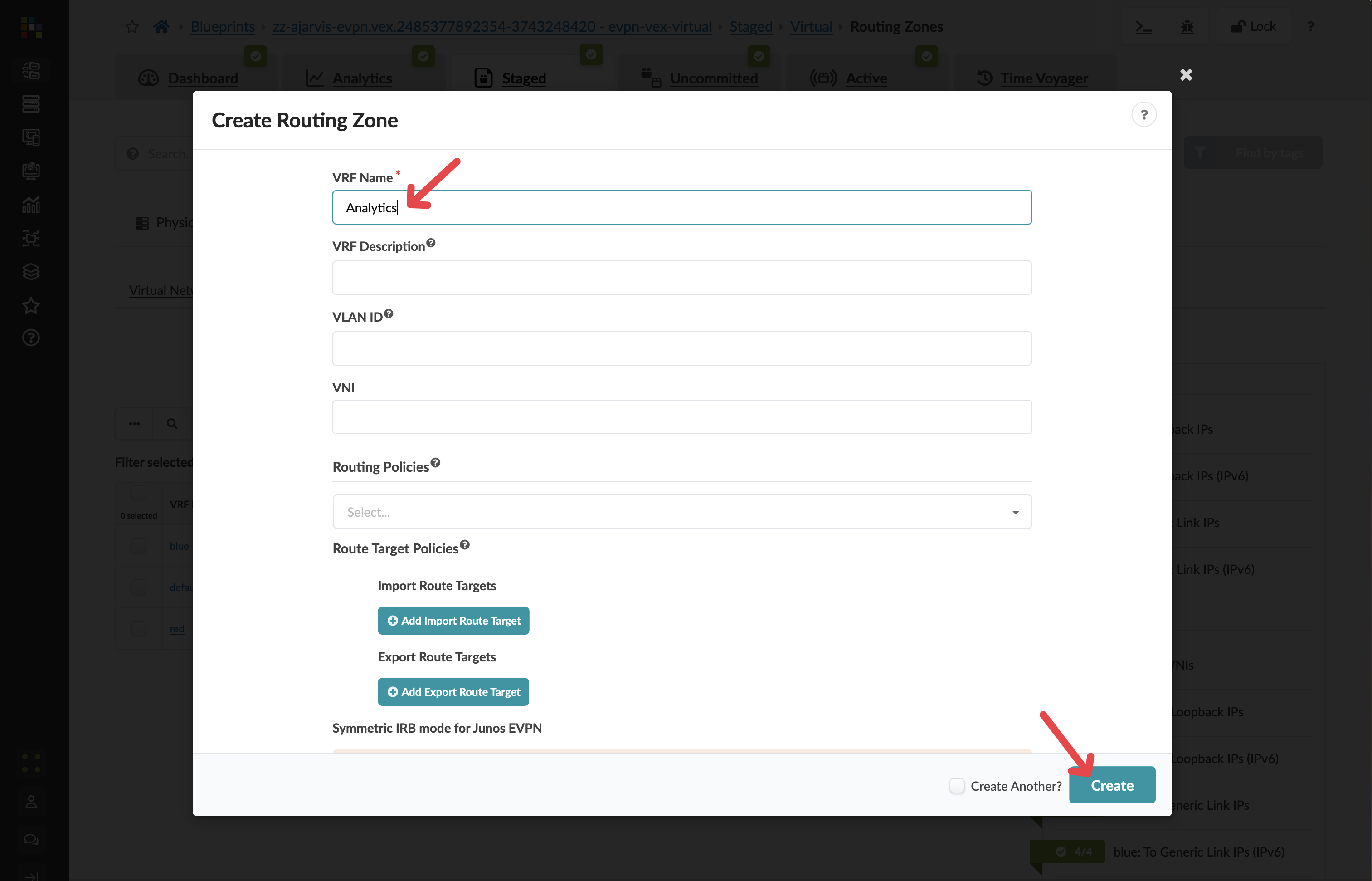Expand the Routing Policies selector chevron
The width and height of the screenshot is (1372, 881).
(1016, 511)
